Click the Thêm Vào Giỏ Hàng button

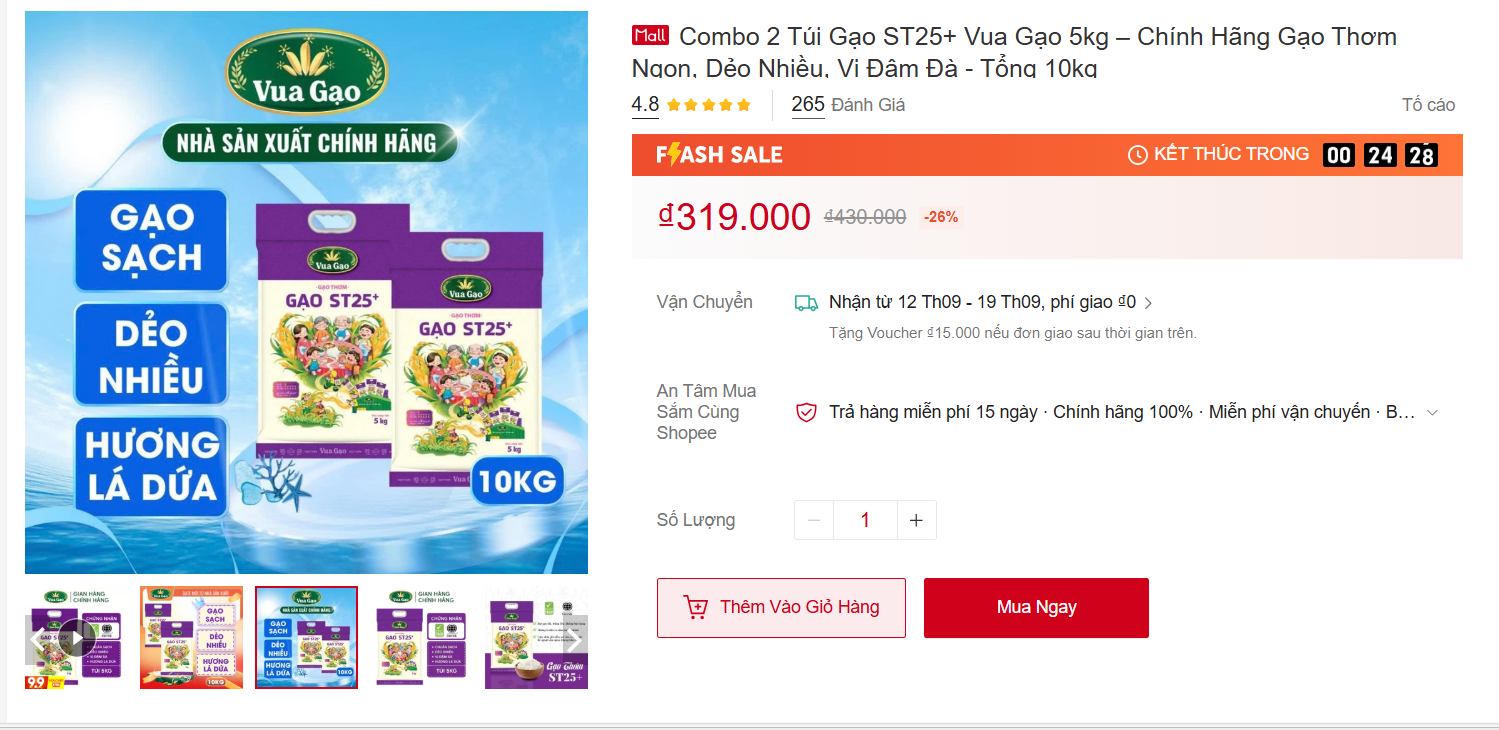(x=781, y=607)
